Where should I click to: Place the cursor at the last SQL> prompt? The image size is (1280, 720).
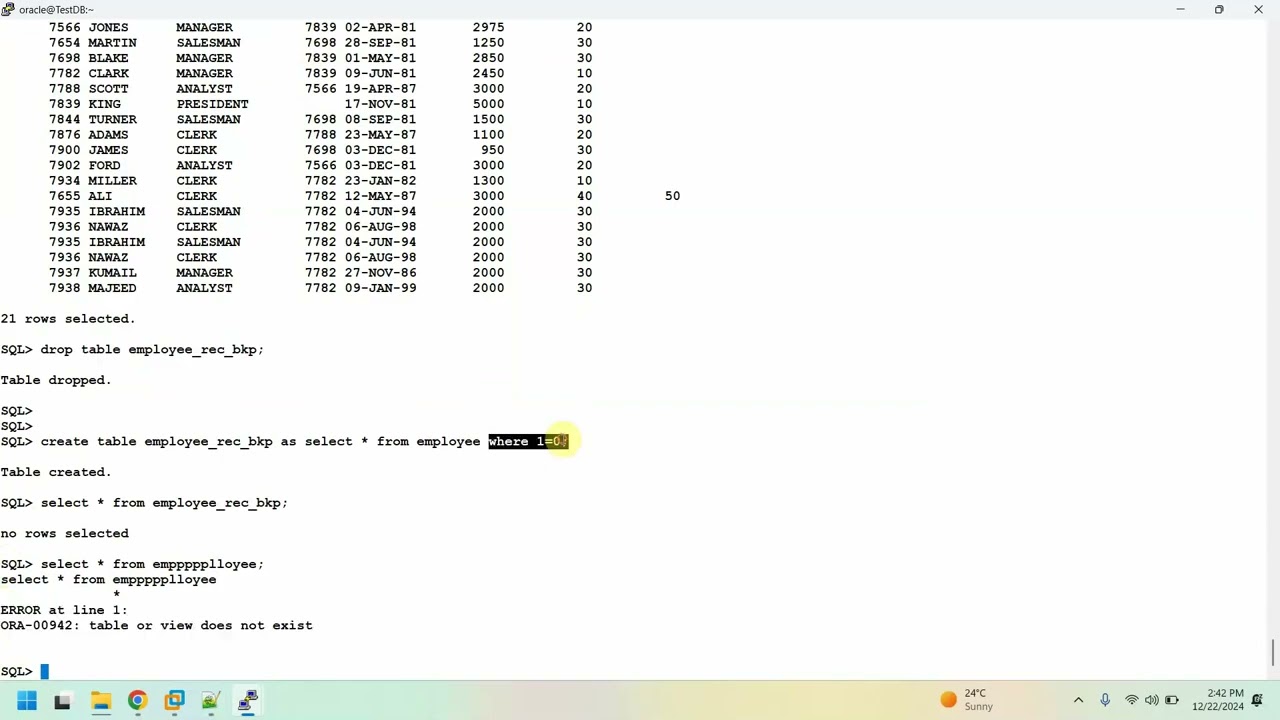[44, 672]
